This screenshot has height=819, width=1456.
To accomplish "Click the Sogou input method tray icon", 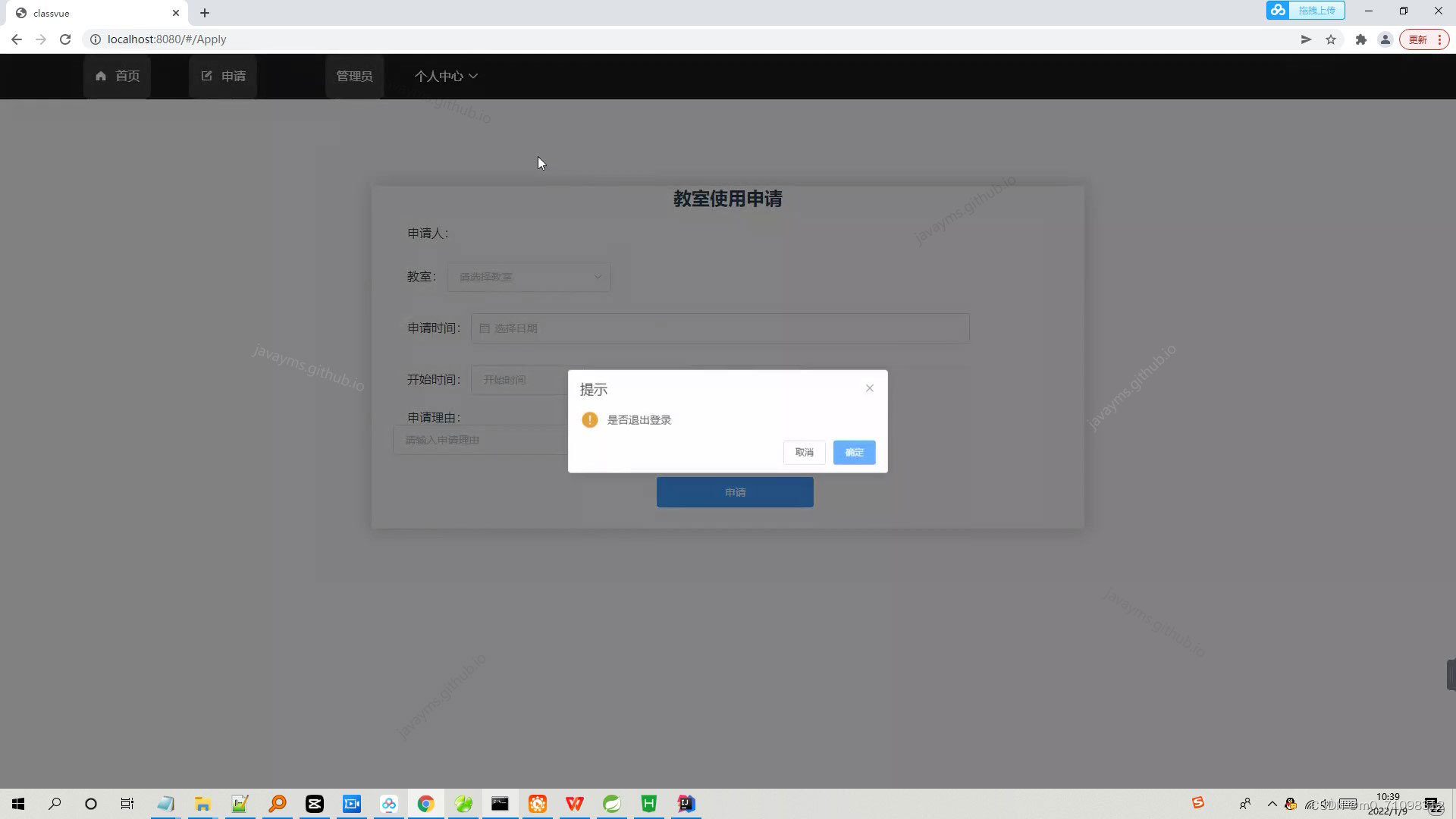I will click(x=1198, y=802).
